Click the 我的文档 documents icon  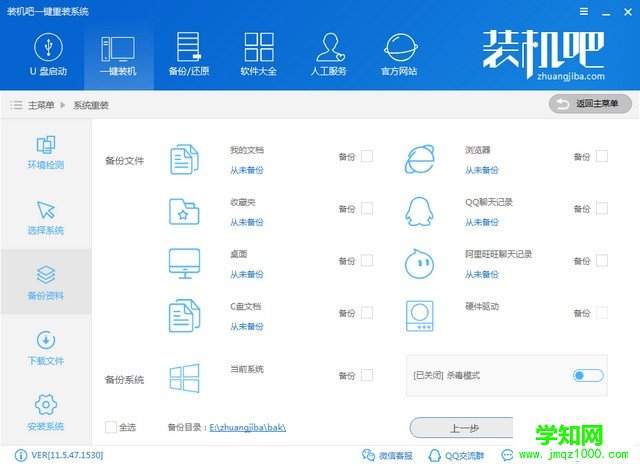click(x=184, y=160)
